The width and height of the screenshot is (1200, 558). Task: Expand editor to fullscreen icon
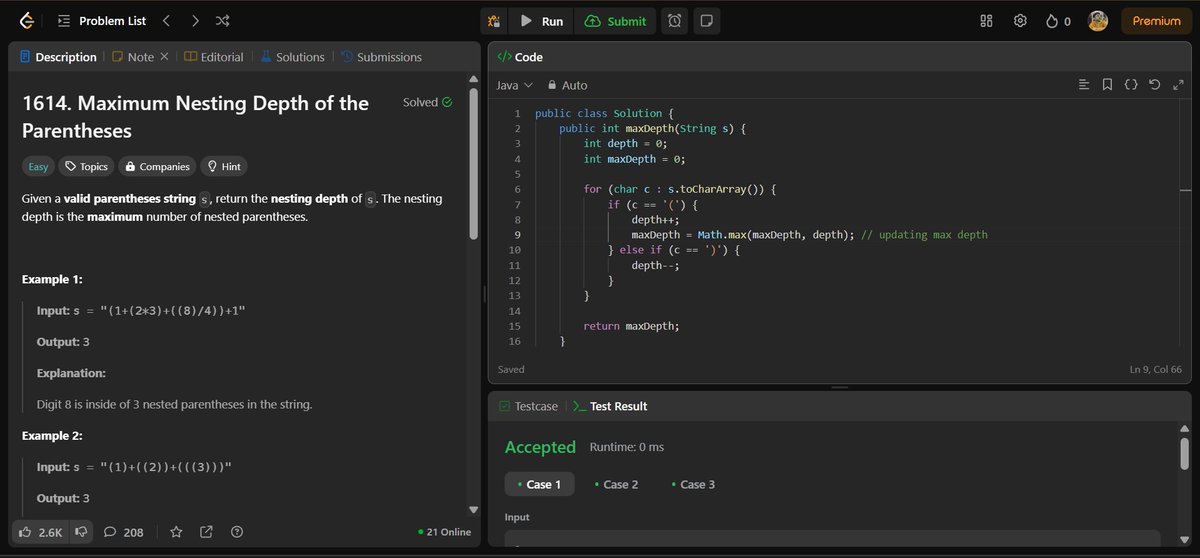click(x=1178, y=85)
